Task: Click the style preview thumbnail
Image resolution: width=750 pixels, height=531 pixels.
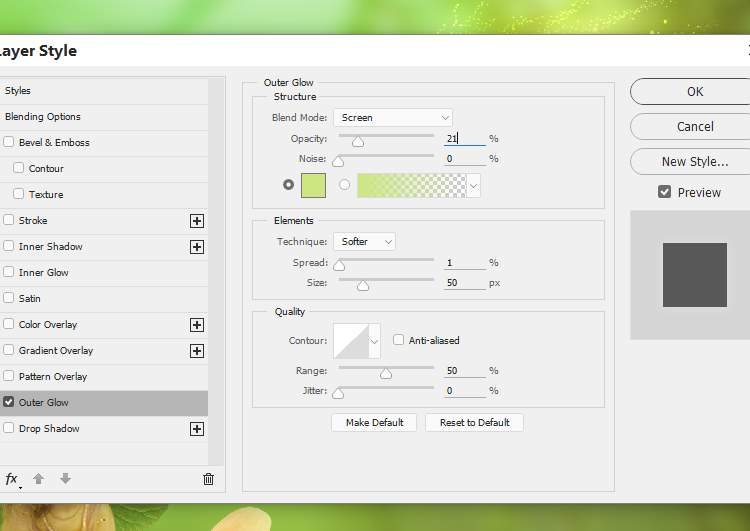Action: coord(695,275)
